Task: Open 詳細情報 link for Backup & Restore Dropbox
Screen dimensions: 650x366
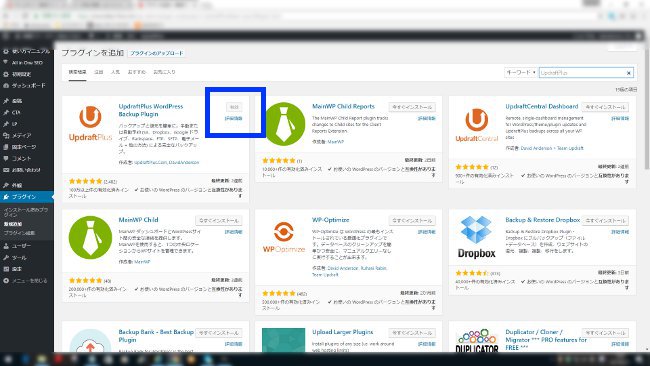Action: [x=620, y=232]
